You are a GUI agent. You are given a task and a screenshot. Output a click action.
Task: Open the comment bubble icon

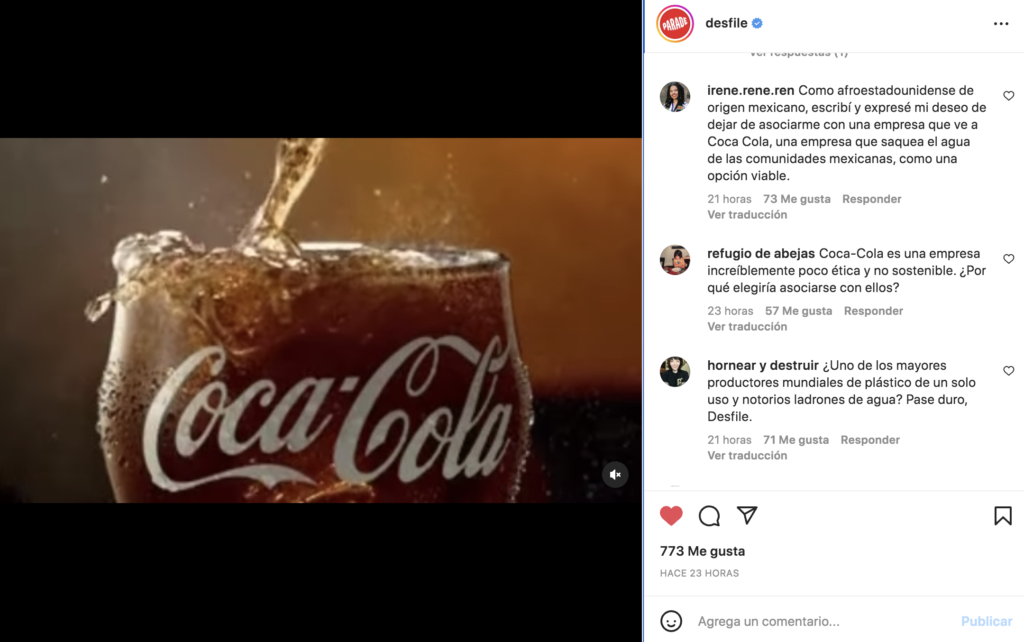(709, 516)
